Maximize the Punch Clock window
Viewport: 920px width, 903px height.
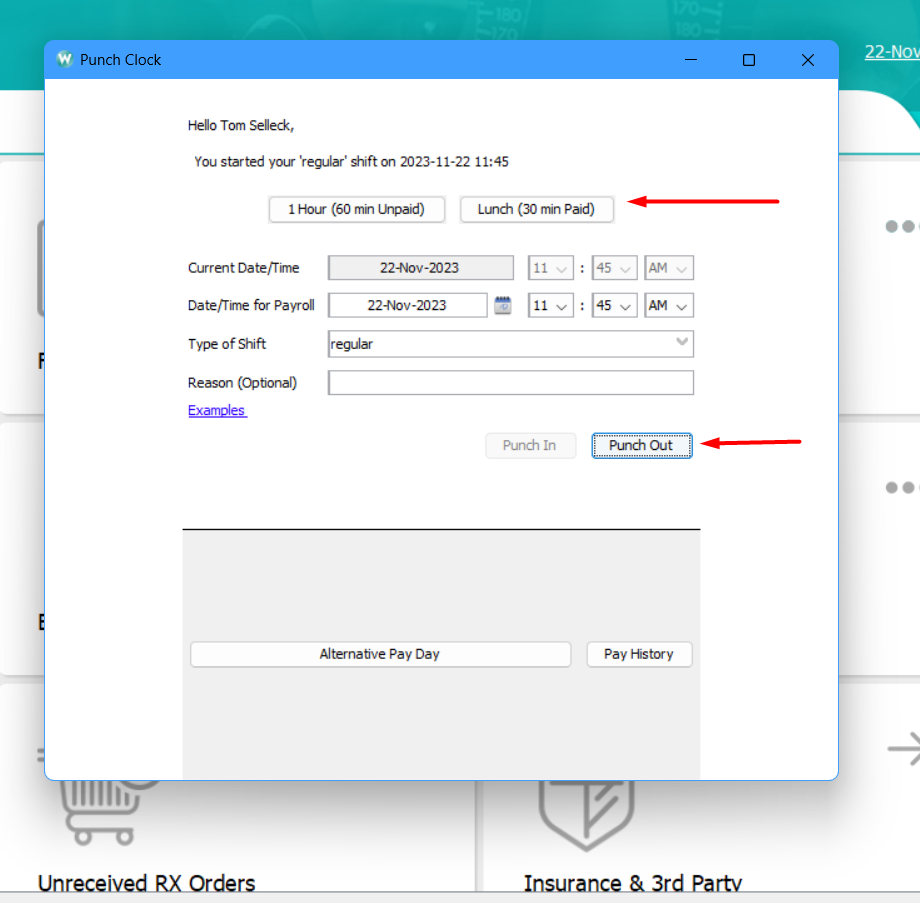[748, 60]
